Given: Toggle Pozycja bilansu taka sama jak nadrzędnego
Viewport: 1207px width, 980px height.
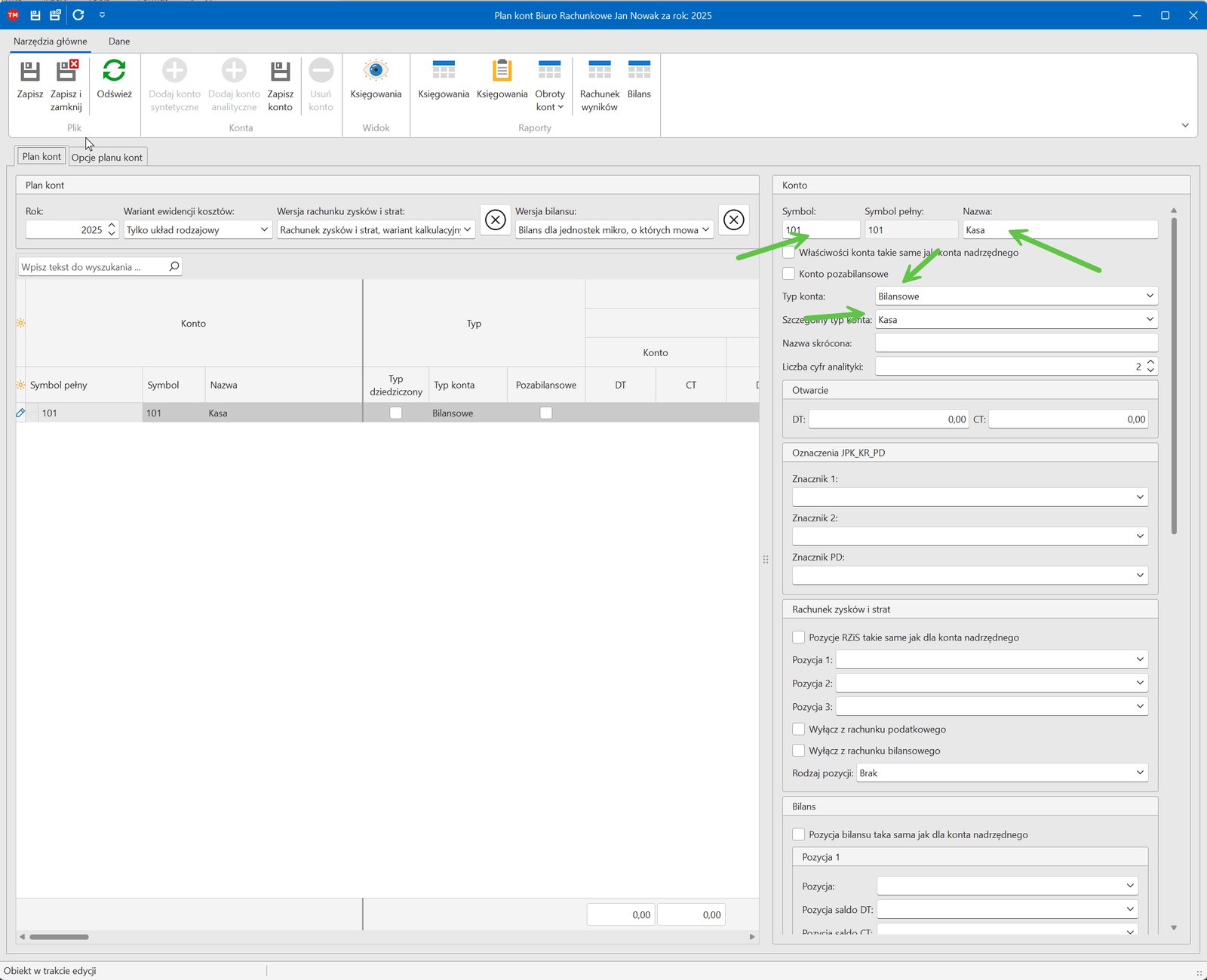Looking at the screenshot, I should pyautogui.click(x=799, y=834).
